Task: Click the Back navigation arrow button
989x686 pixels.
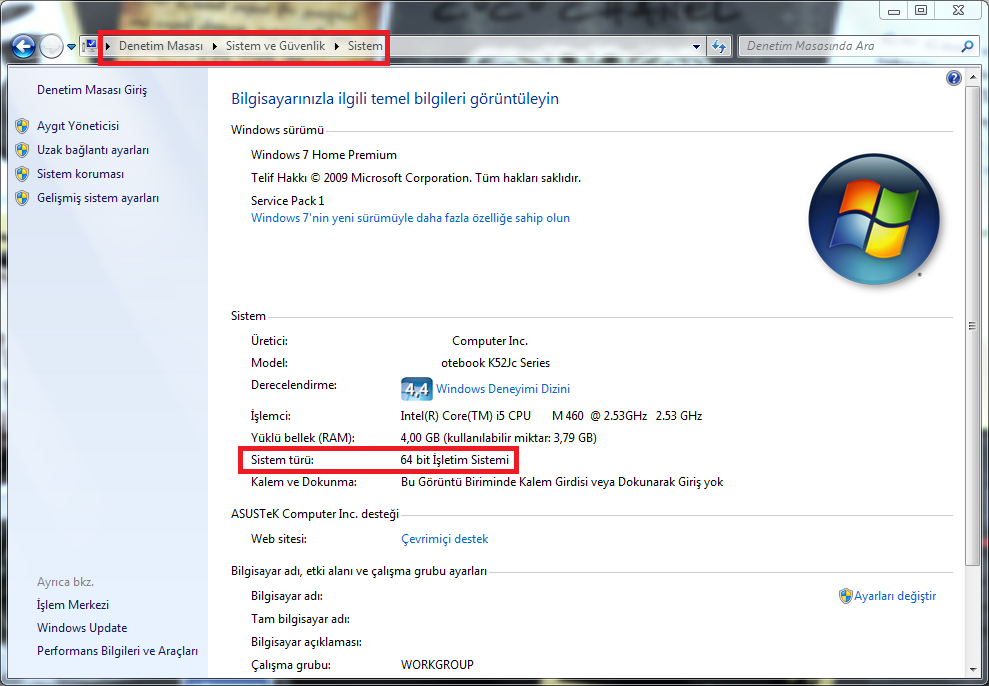Action: click(x=23, y=46)
